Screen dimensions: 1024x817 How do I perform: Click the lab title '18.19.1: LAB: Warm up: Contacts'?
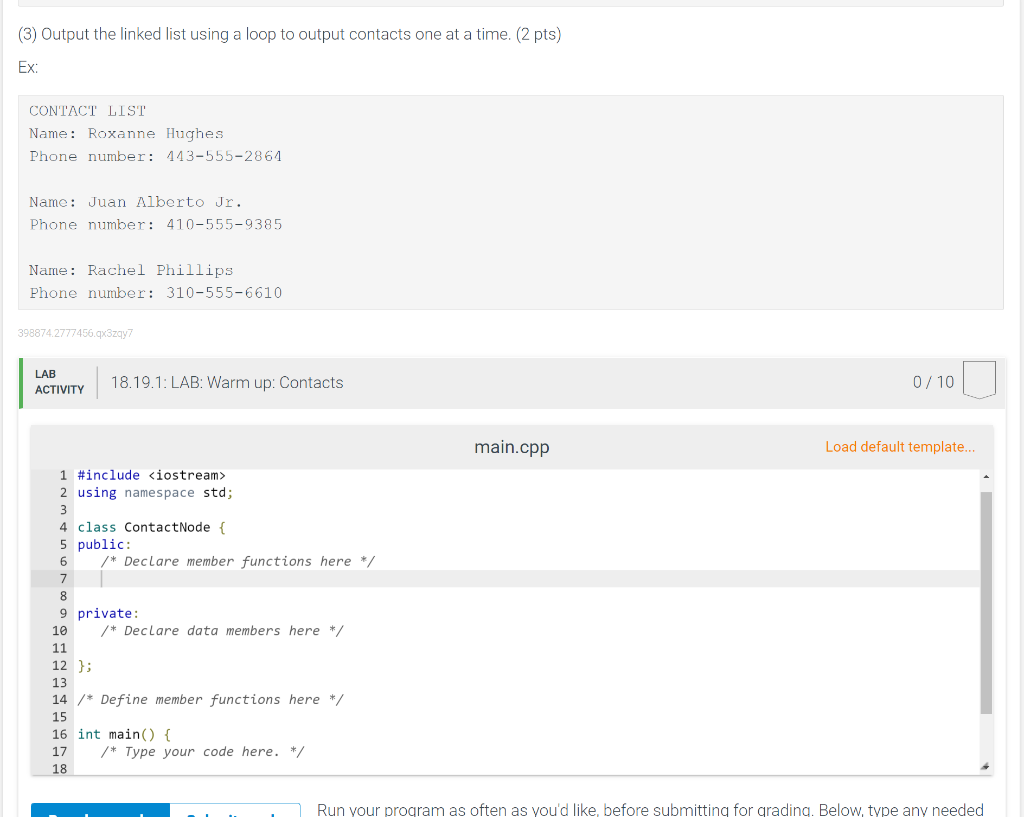[x=228, y=382]
